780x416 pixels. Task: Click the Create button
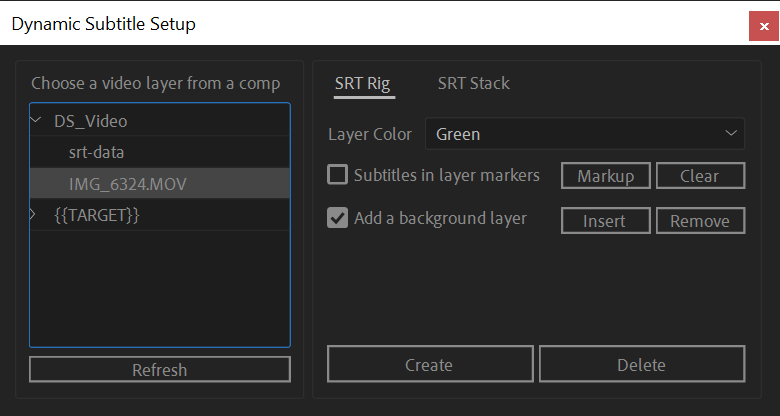pyautogui.click(x=430, y=364)
